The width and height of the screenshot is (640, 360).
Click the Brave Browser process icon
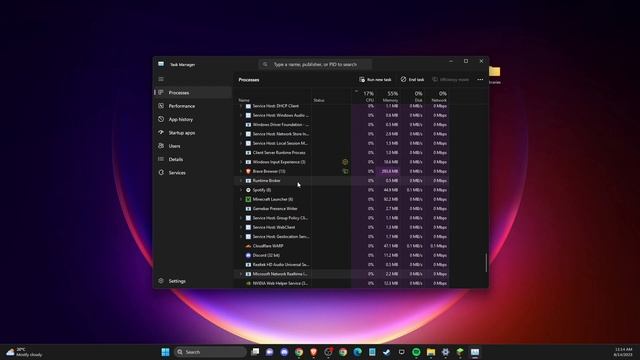(x=248, y=171)
